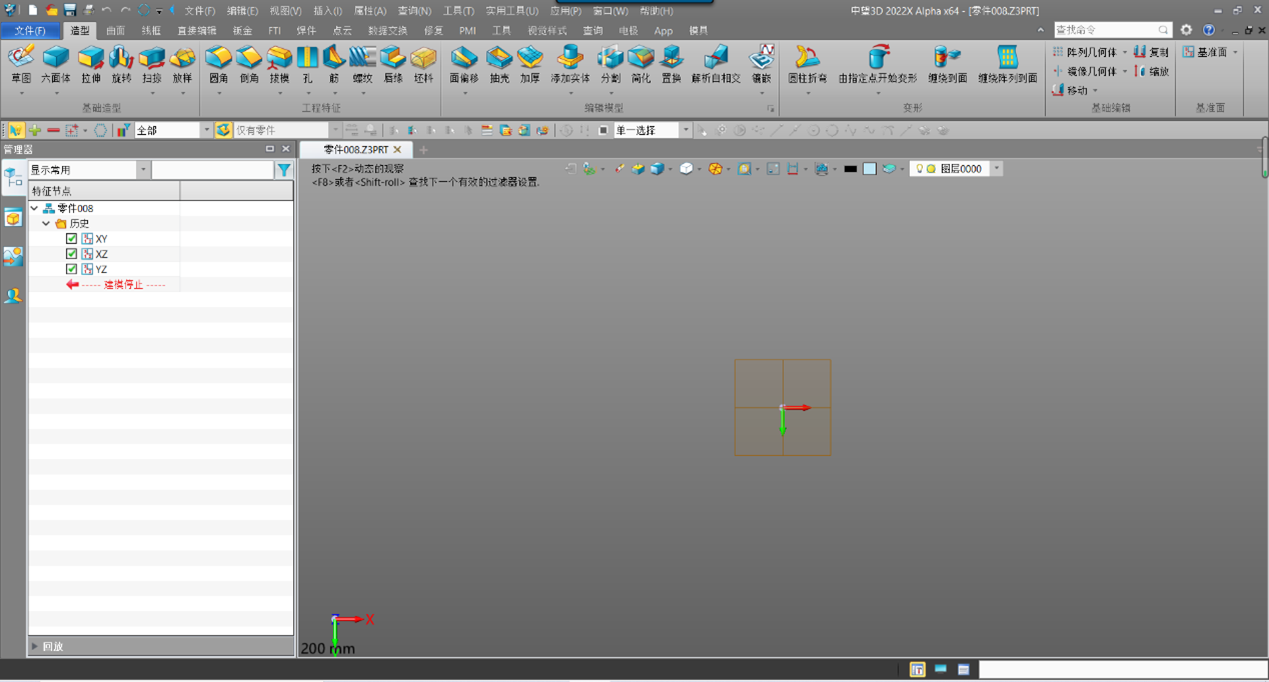Collapse the 历史 history folder

(x=46, y=223)
